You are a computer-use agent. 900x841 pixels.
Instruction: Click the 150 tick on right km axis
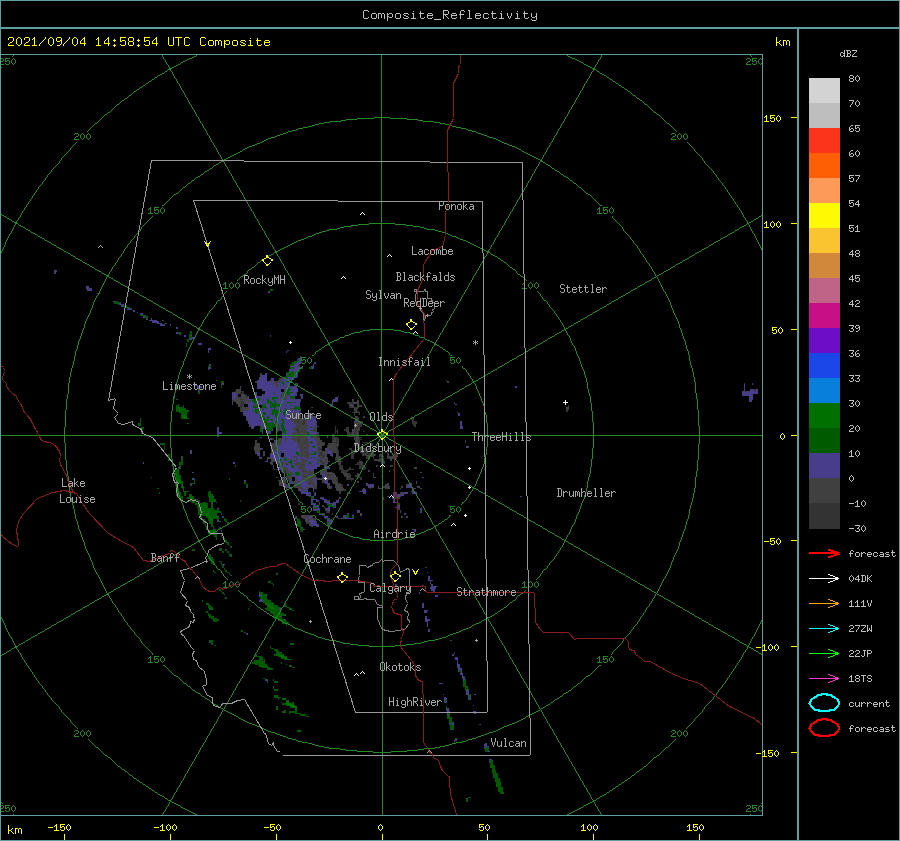pyautogui.click(x=772, y=118)
